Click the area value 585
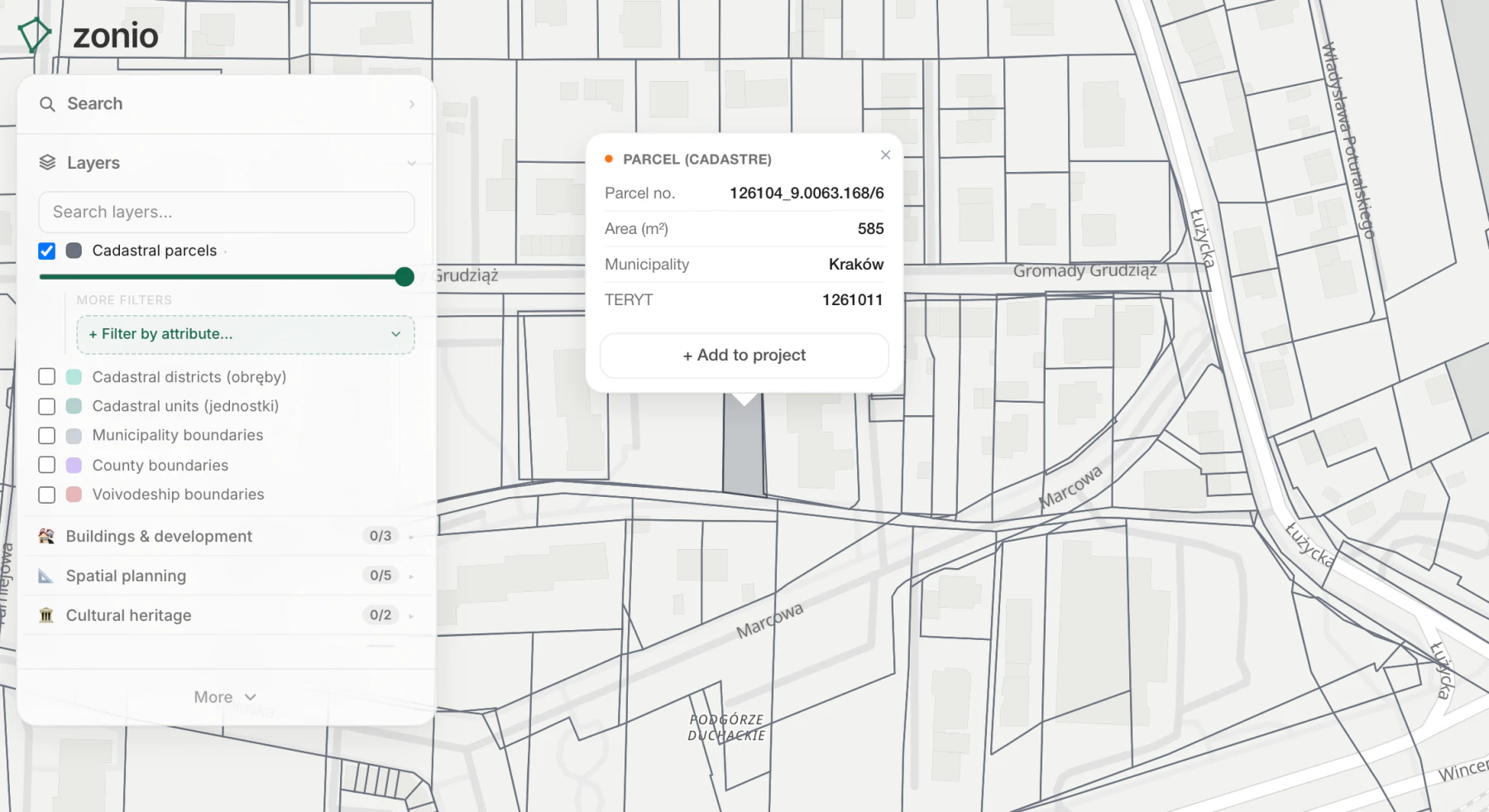The image size is (1489, 812). point(870,229)
